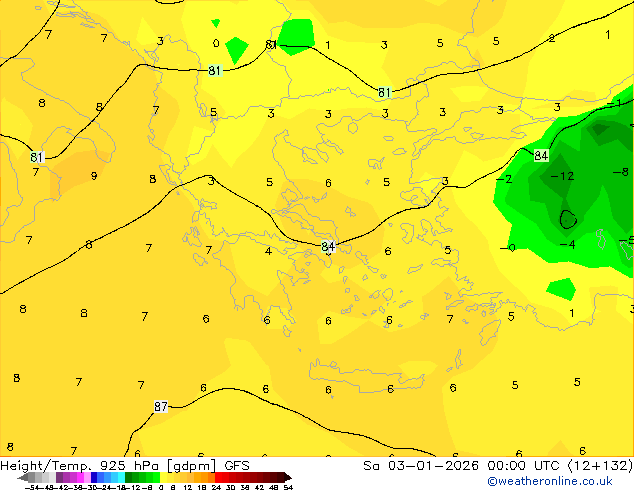
Task: Click the '-4' temperature value
Action: 567,244
